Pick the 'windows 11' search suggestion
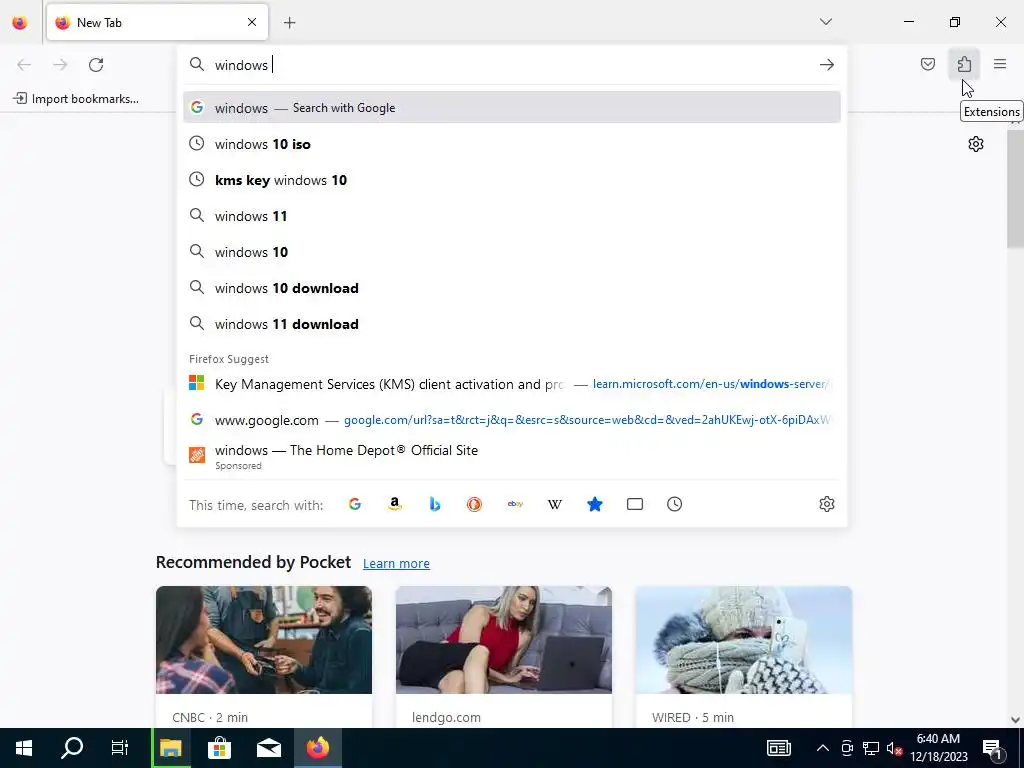This screenshot has width=1024, height=768. tap(511, 216)
